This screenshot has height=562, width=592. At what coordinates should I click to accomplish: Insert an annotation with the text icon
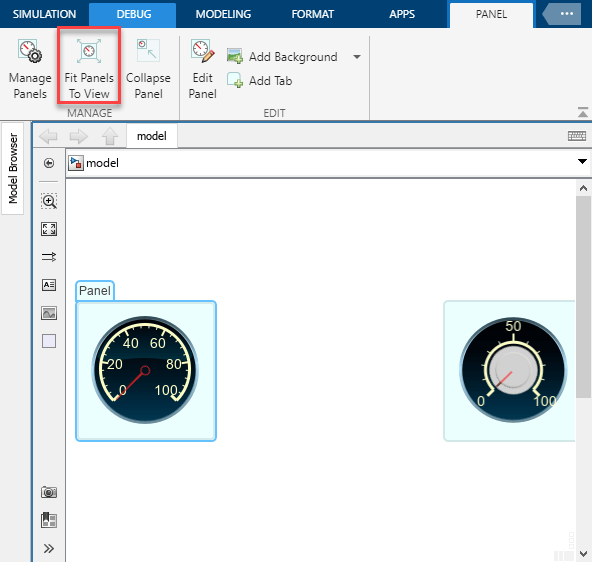pos(49,285)
